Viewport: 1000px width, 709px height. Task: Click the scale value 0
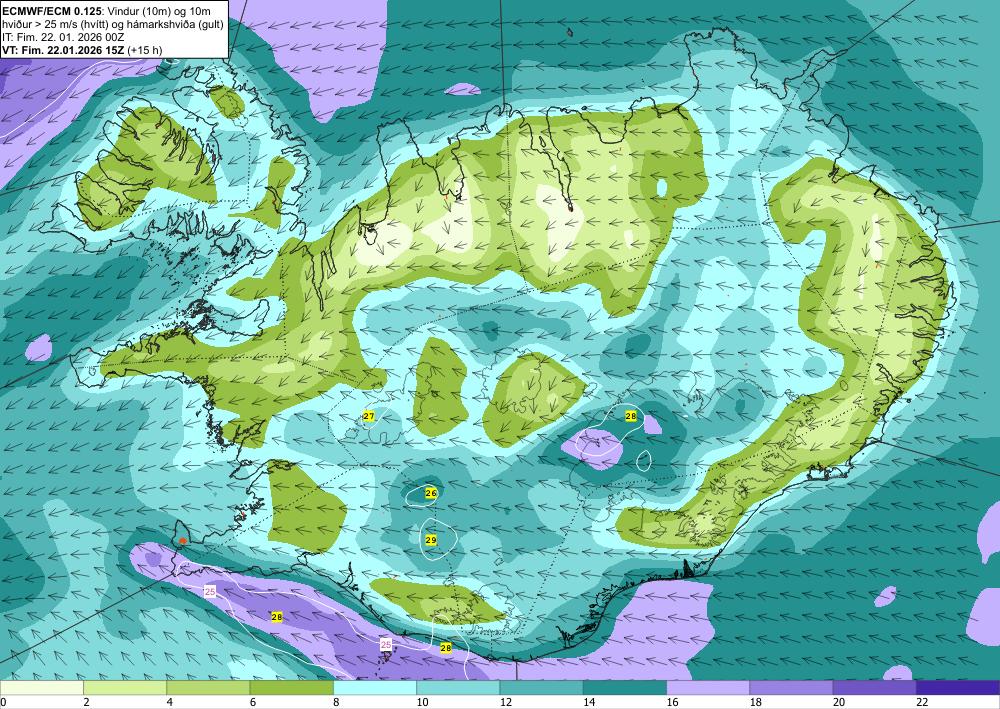click(x=3, y=702)
